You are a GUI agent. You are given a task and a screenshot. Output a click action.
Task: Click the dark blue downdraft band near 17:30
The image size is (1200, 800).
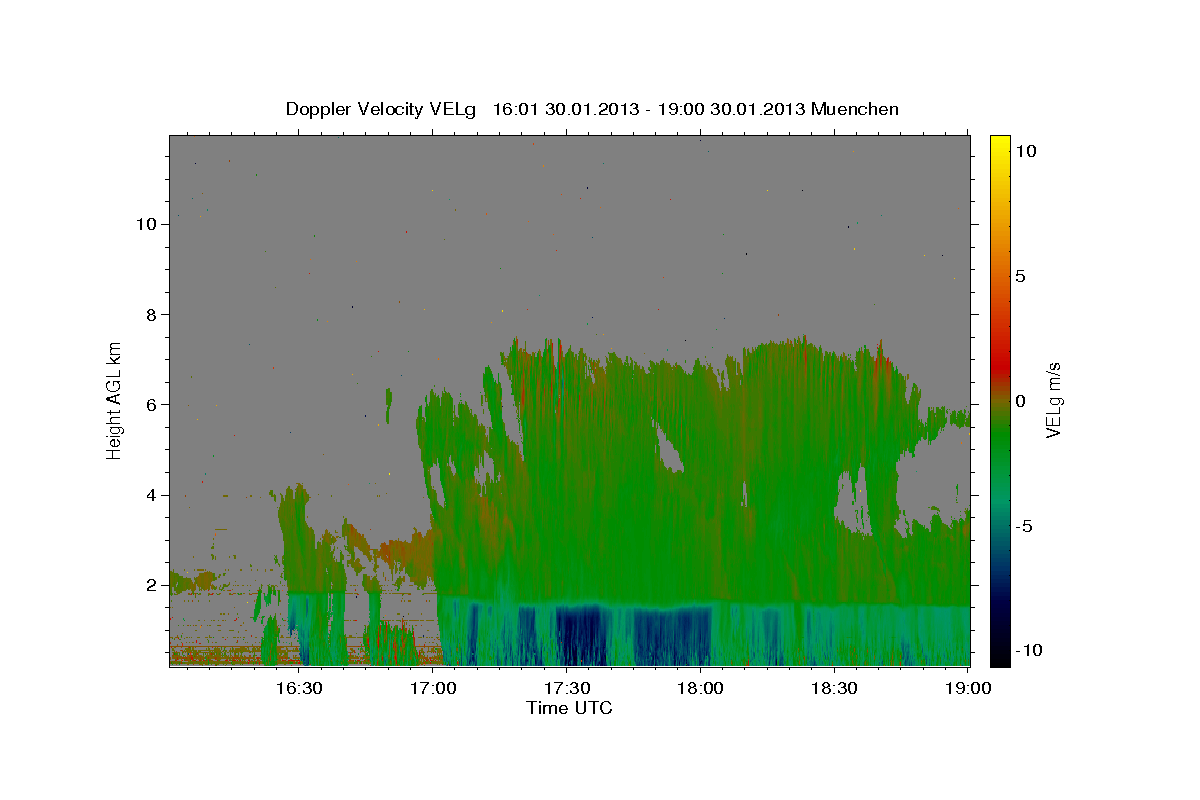click(580, 635)
